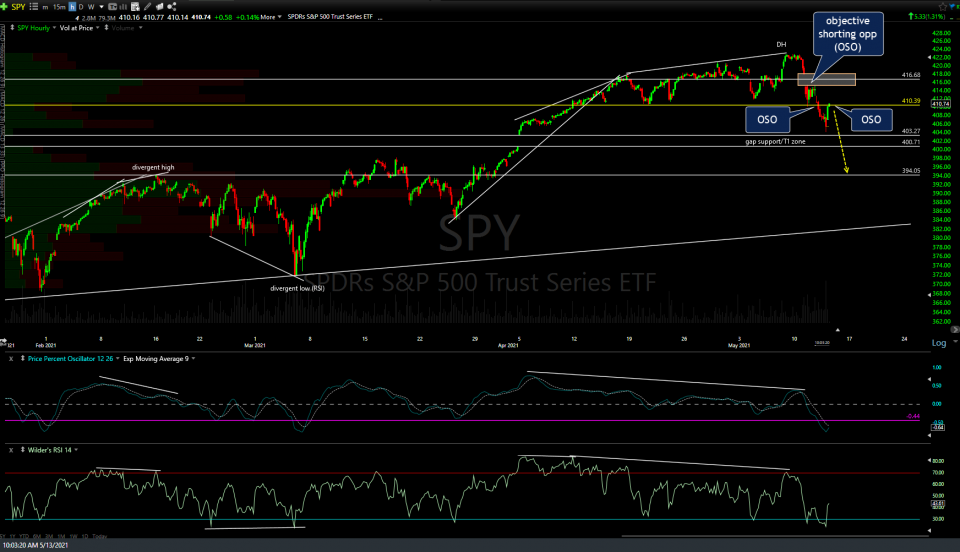Image resolution: width=960 pixels, height=552 pixels.
Task: Click the 'divergent high' chart annotation
Action: [x=153, y=167]
